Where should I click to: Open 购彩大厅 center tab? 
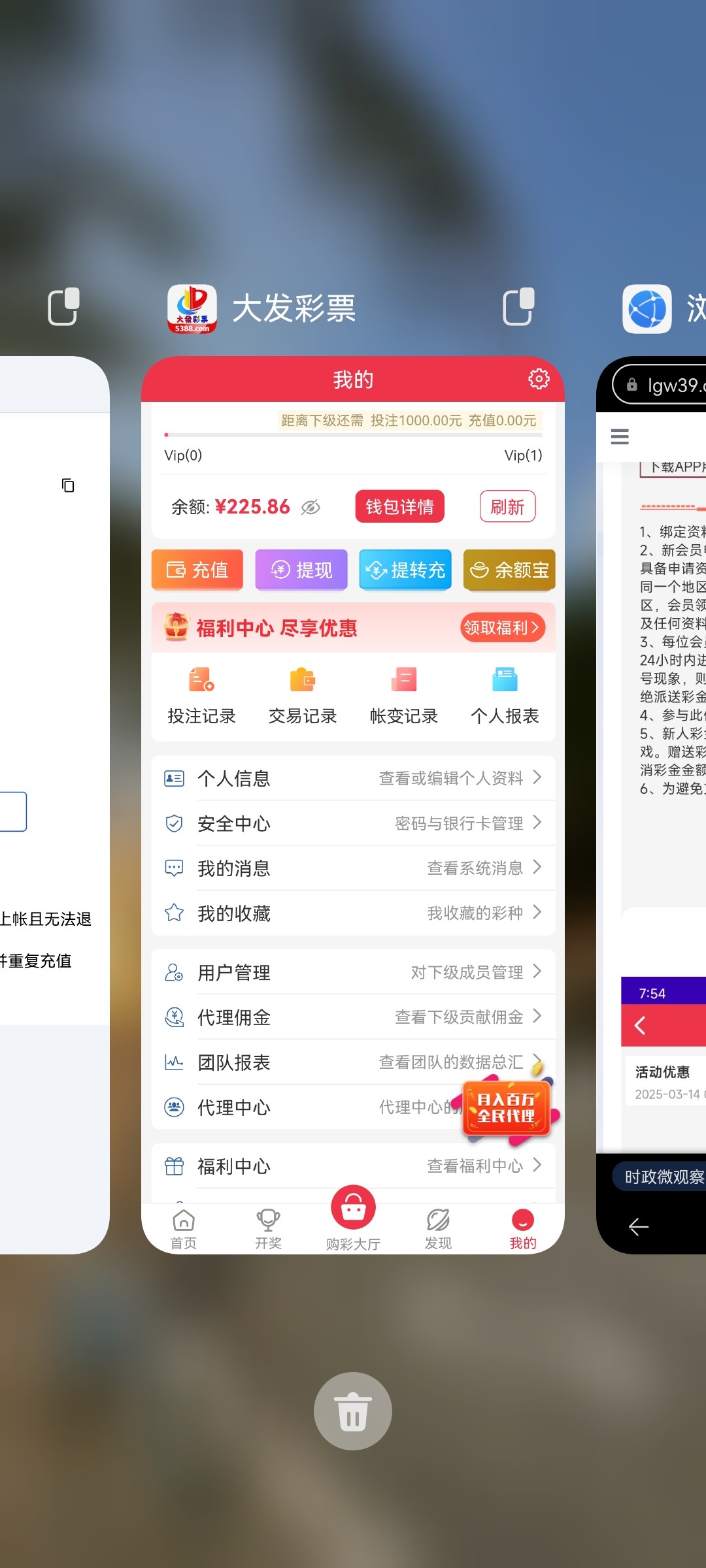click(x=353, y=1217)
